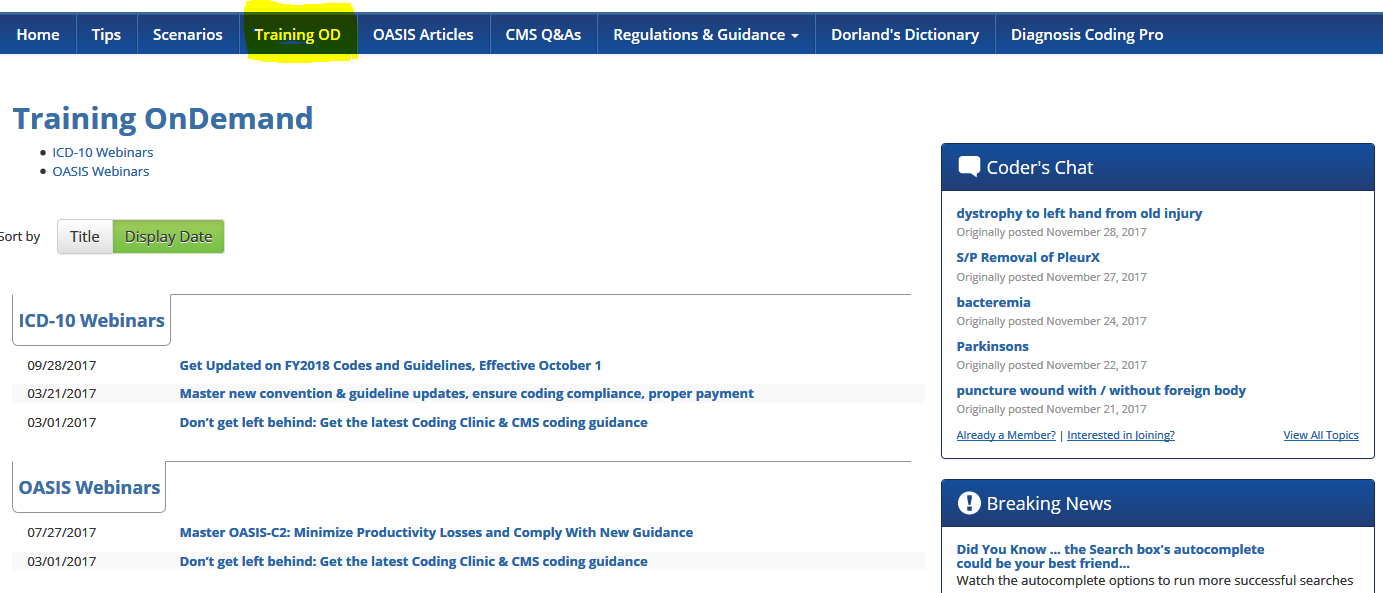This screenshot has width=1383, height=593.
Task: Open the Scenarios menu item
Action: pyautogui.click(x=187, y=34)
